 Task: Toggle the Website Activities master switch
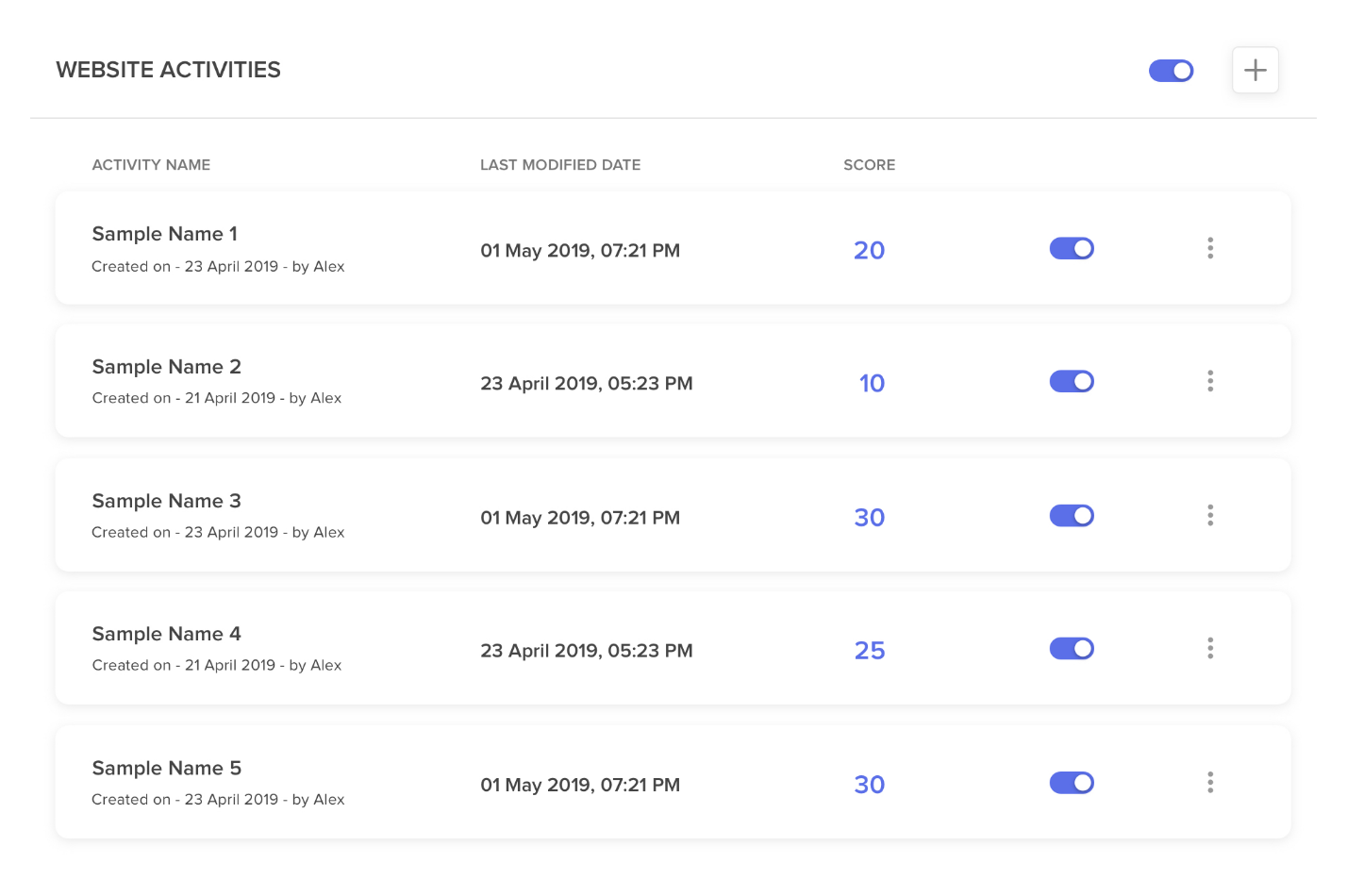1171,71
